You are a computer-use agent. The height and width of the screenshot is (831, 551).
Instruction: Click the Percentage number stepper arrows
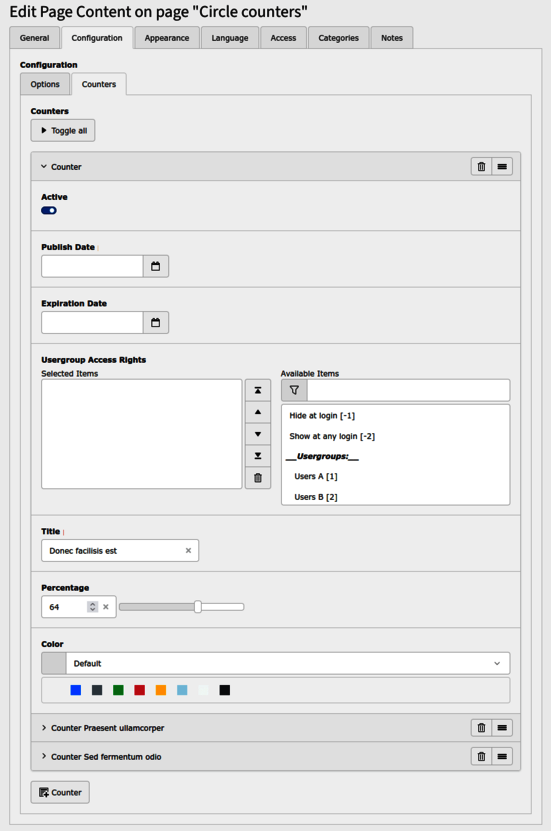(x=93, y=607)
